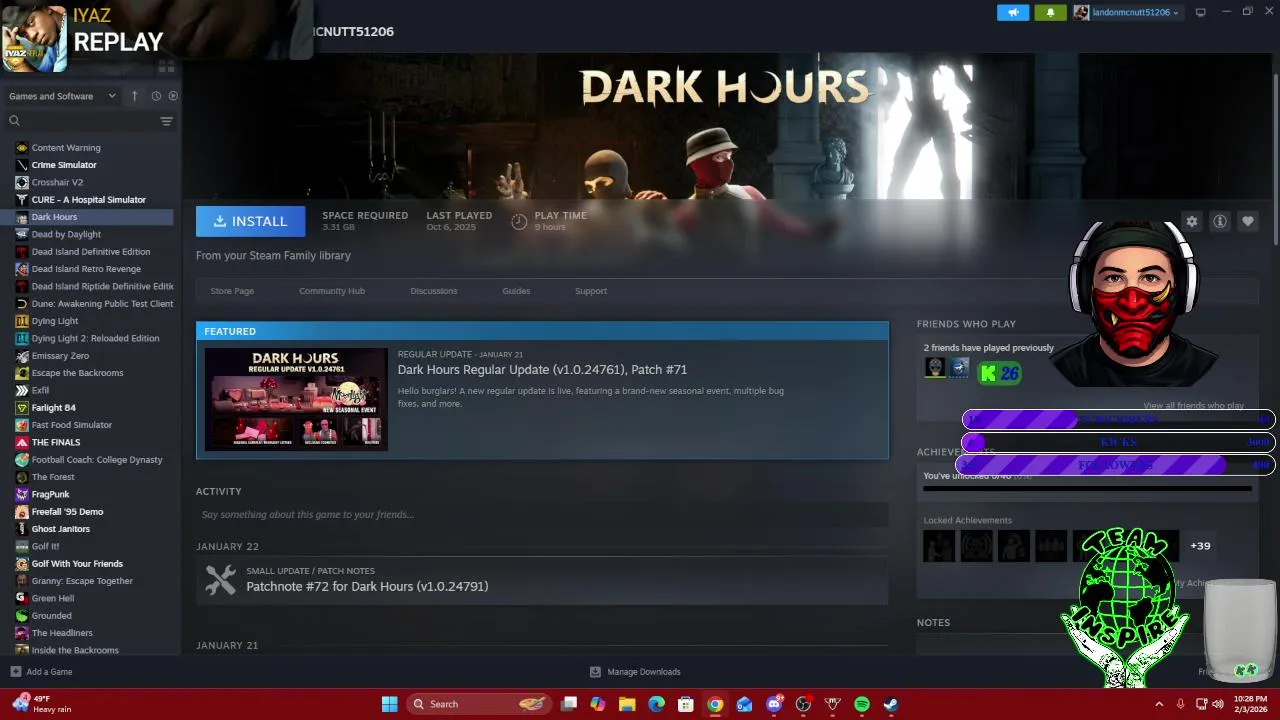Click the THE FINALS game icon
Screen dimensions: 1280x720
click(x=22, y=442)
